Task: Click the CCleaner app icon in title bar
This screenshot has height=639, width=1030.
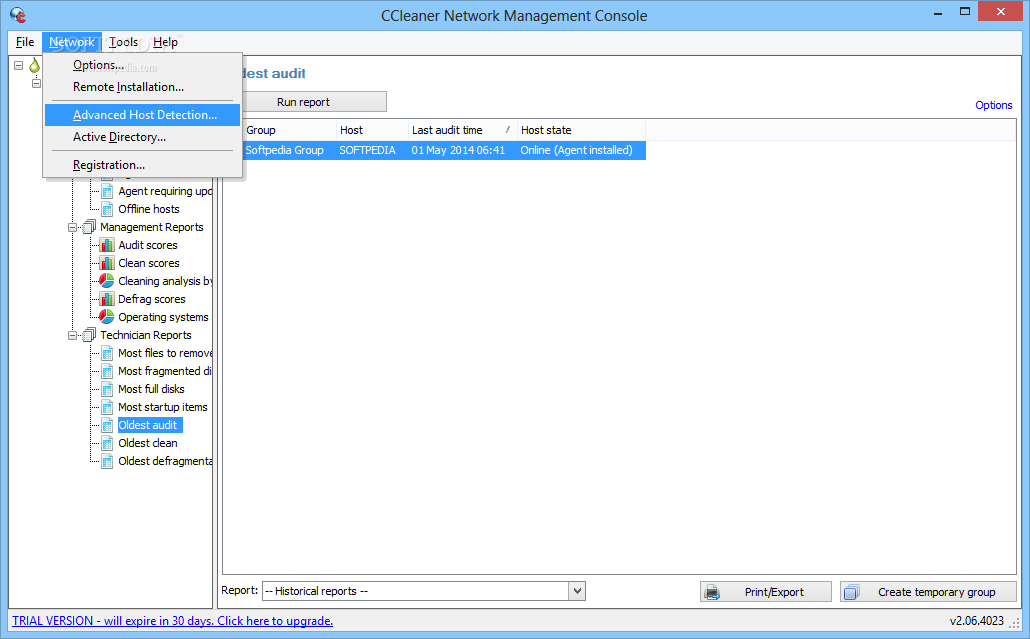Action: [18, 14]
